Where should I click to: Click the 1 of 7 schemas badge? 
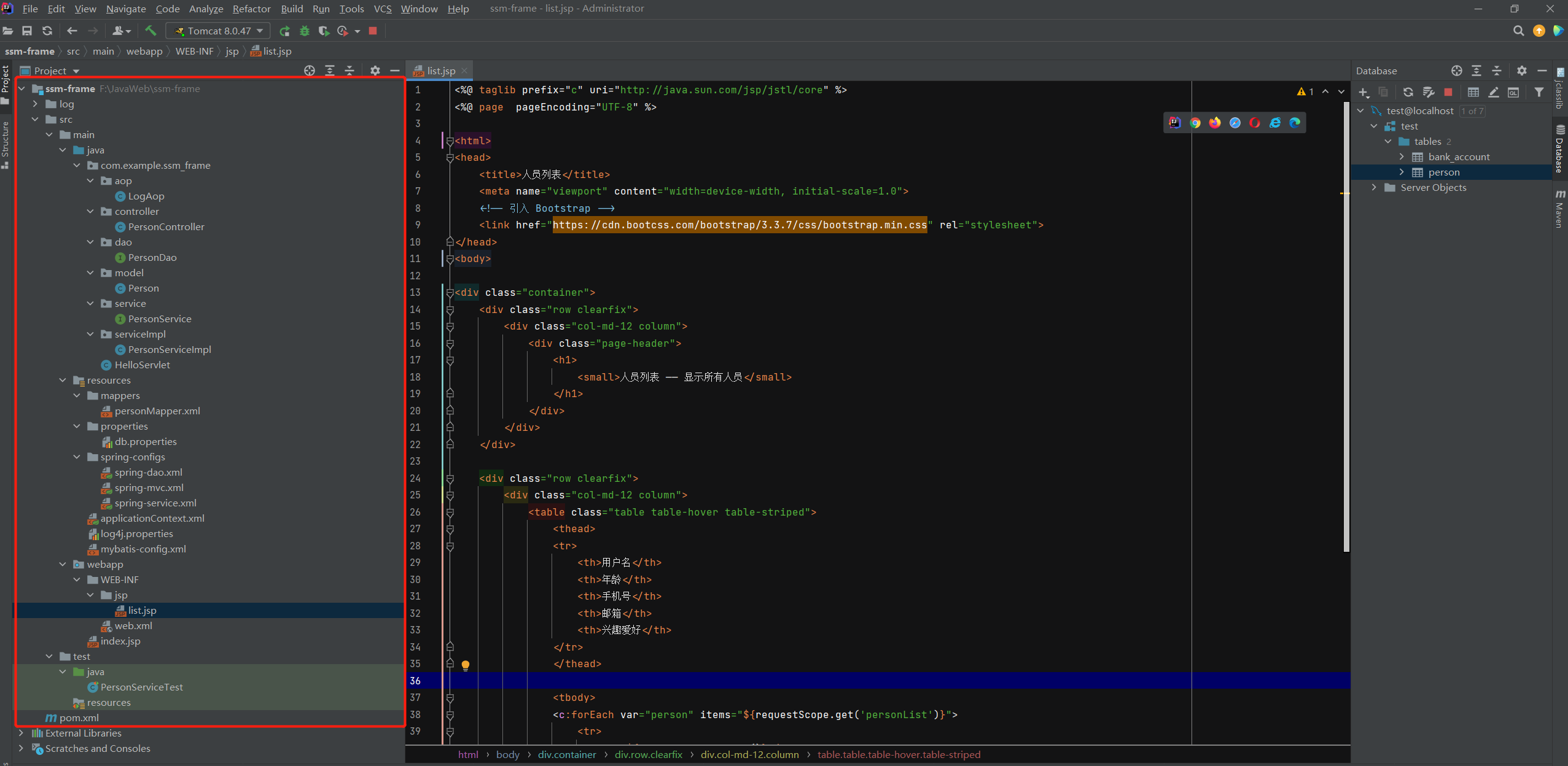1472,111
